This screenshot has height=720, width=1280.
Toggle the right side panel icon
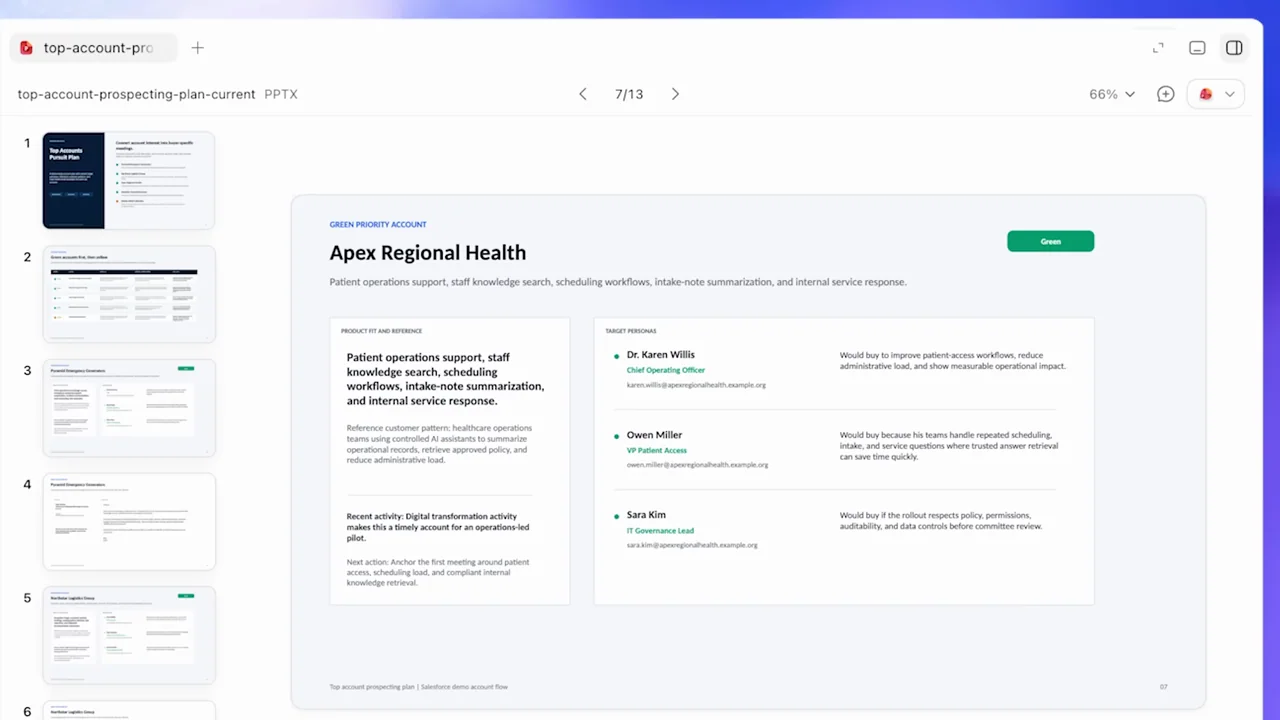click(1234, 48)
